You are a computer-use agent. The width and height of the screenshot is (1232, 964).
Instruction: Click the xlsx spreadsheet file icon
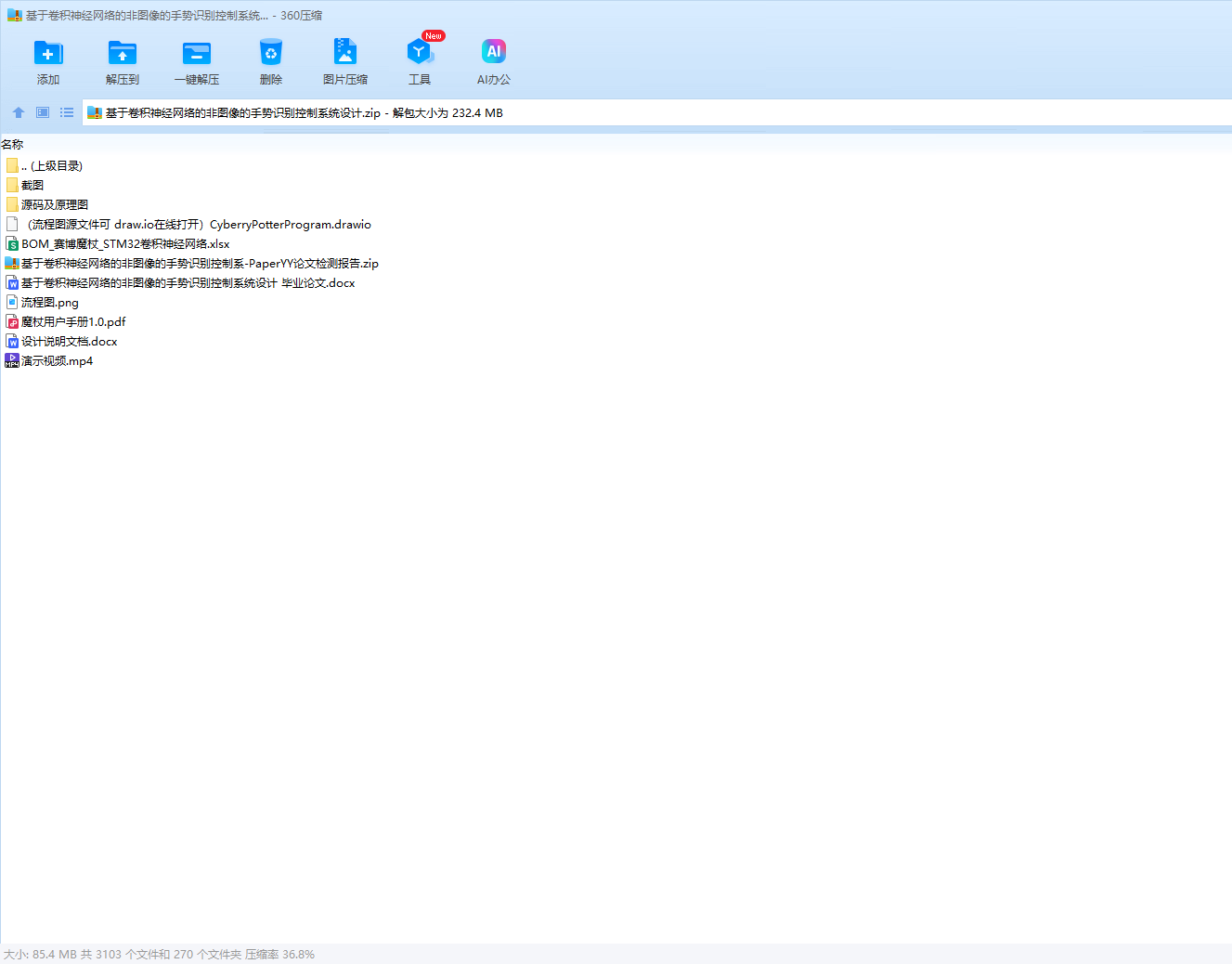pos(12,243)
